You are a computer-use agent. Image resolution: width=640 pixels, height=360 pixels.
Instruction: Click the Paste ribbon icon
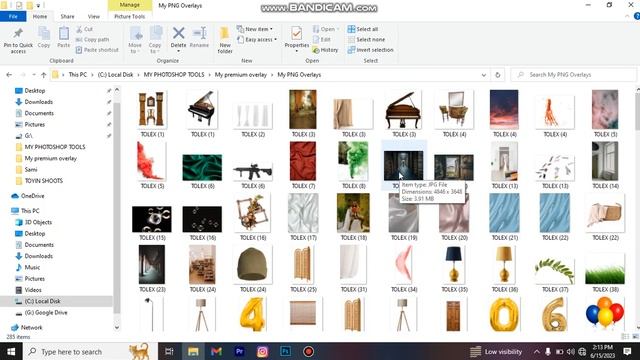tap(64, 33)
